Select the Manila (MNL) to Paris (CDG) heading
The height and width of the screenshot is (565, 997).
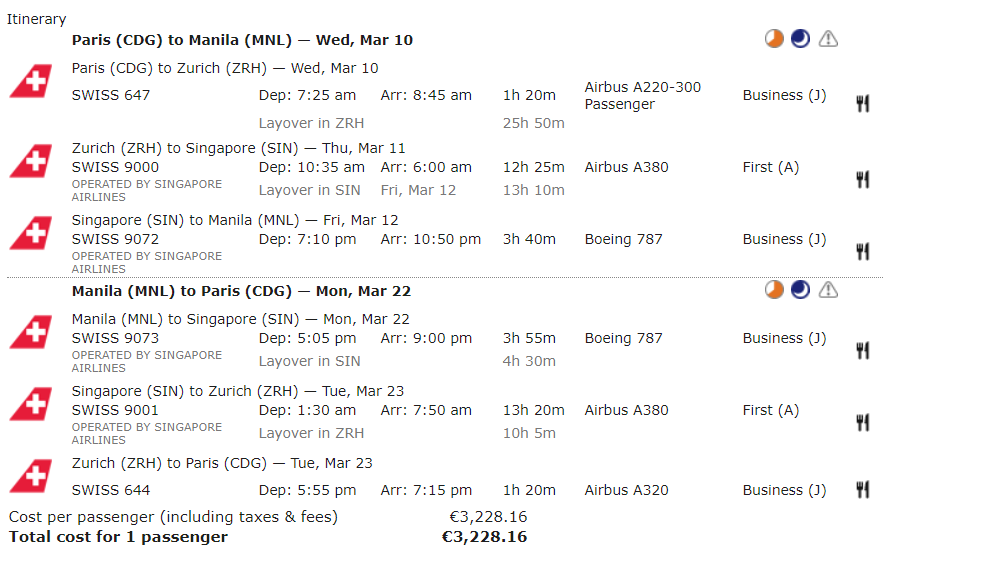[x=241, y=291]
